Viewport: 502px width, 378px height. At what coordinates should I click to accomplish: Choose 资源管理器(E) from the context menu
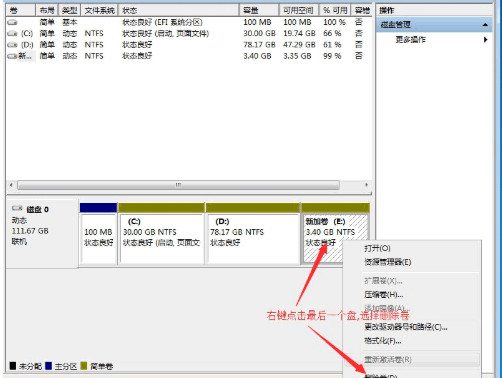tap(387, 262)
